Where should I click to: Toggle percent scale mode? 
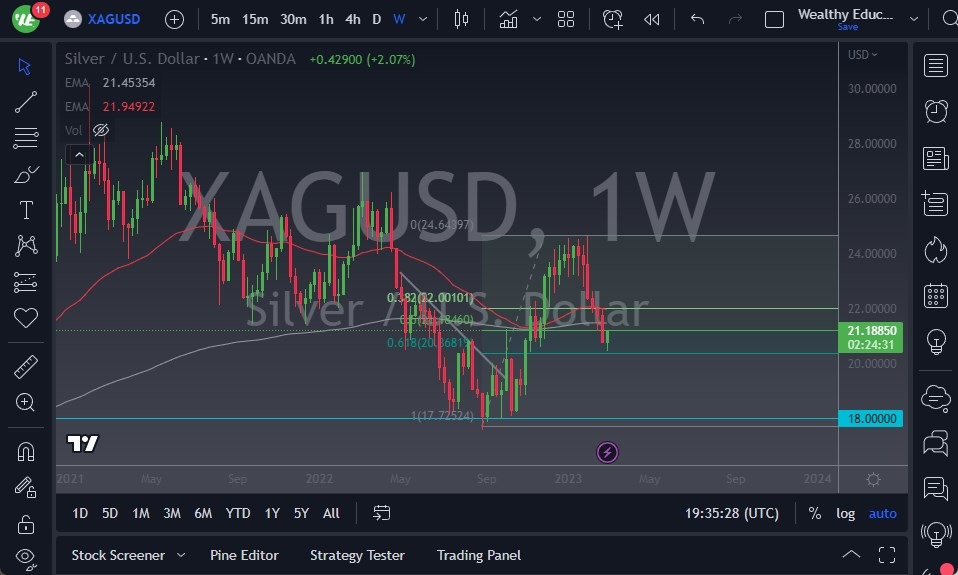coord(814,513)
